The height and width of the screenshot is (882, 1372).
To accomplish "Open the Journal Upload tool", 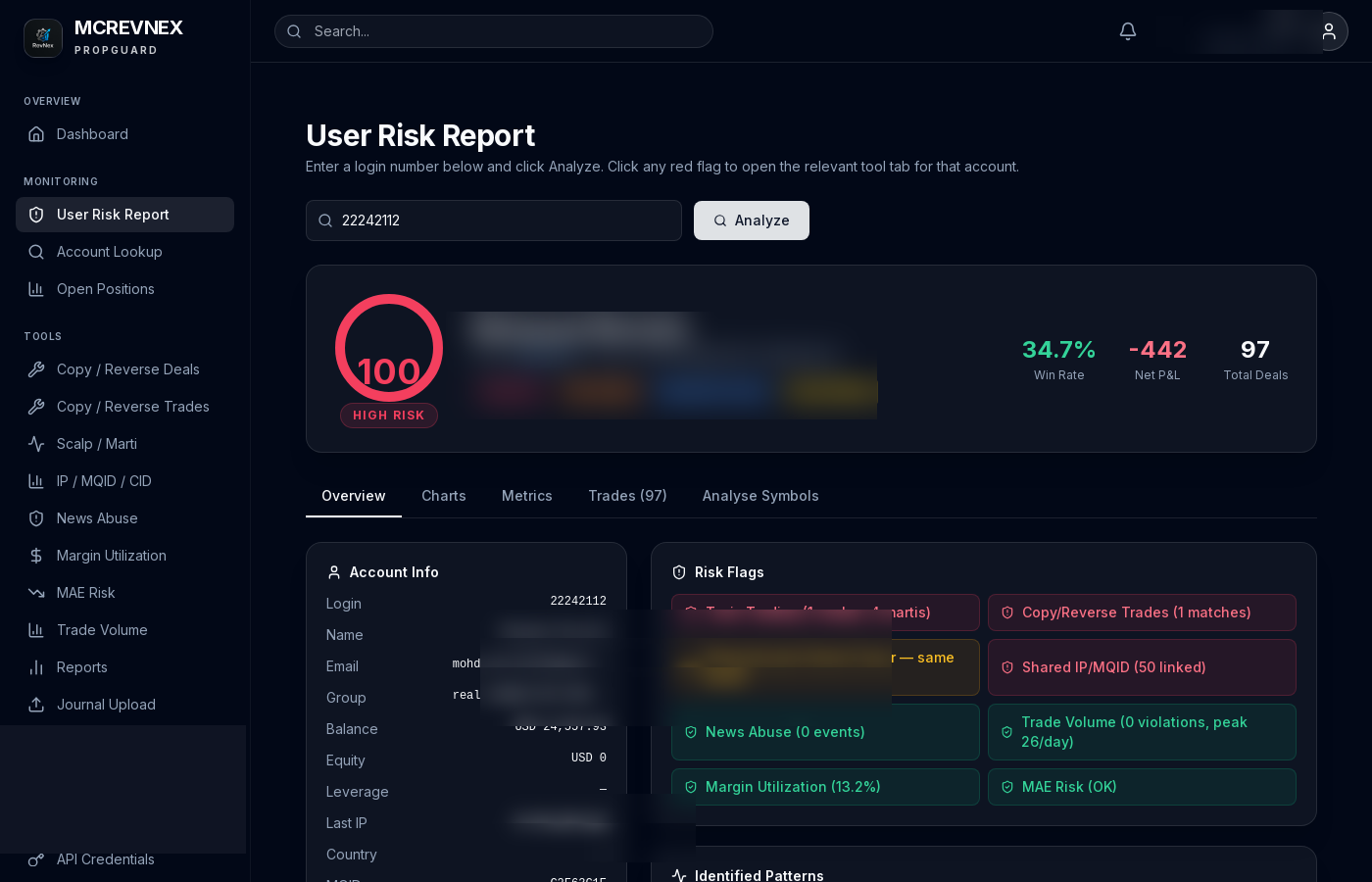I will (x=104, y=705).
